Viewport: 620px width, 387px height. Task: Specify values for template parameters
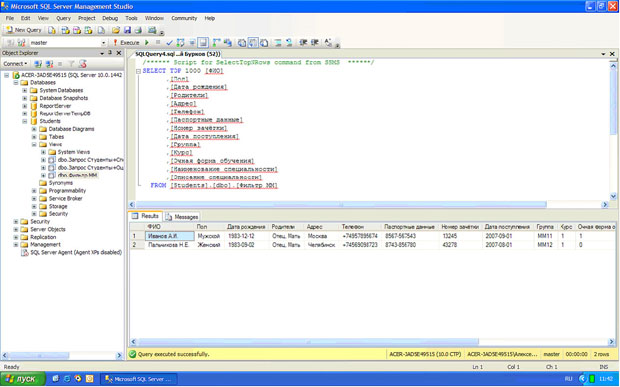328,43
